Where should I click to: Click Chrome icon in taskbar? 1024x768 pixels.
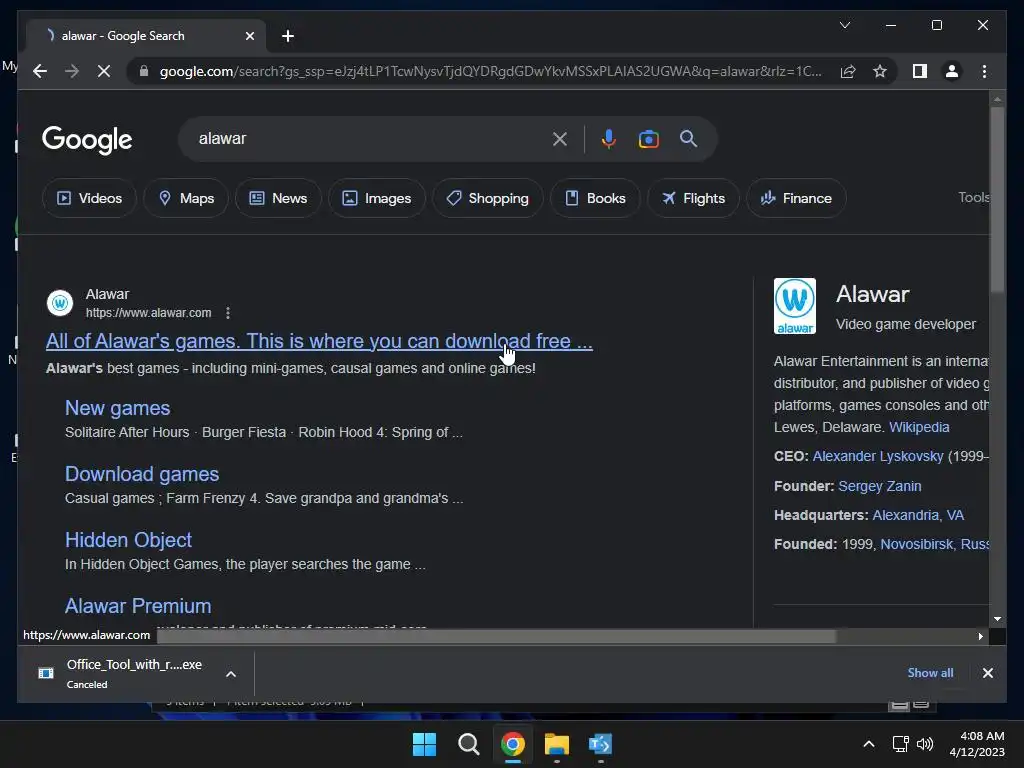[513, 744]
